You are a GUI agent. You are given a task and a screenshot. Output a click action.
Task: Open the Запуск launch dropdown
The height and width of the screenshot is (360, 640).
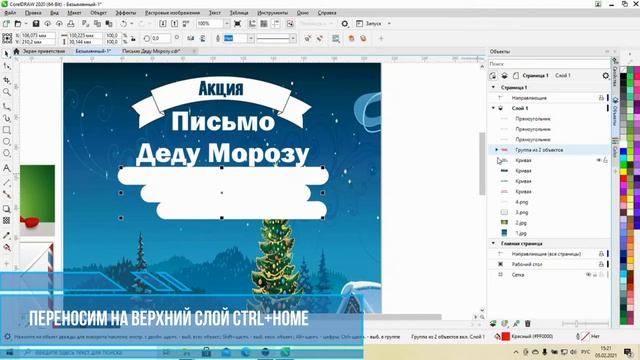[389, 24]
